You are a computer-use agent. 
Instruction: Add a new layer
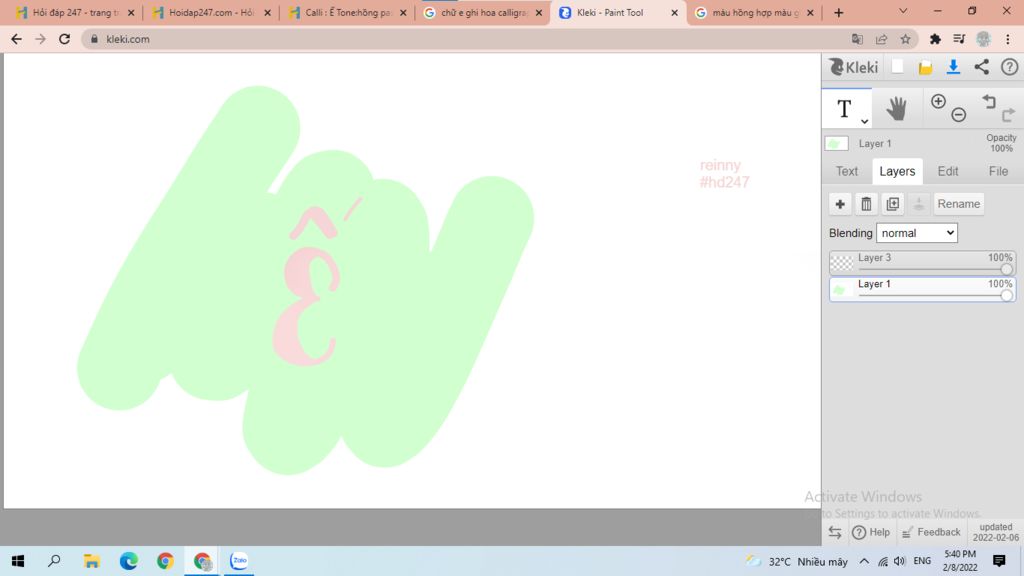[840, 204]
